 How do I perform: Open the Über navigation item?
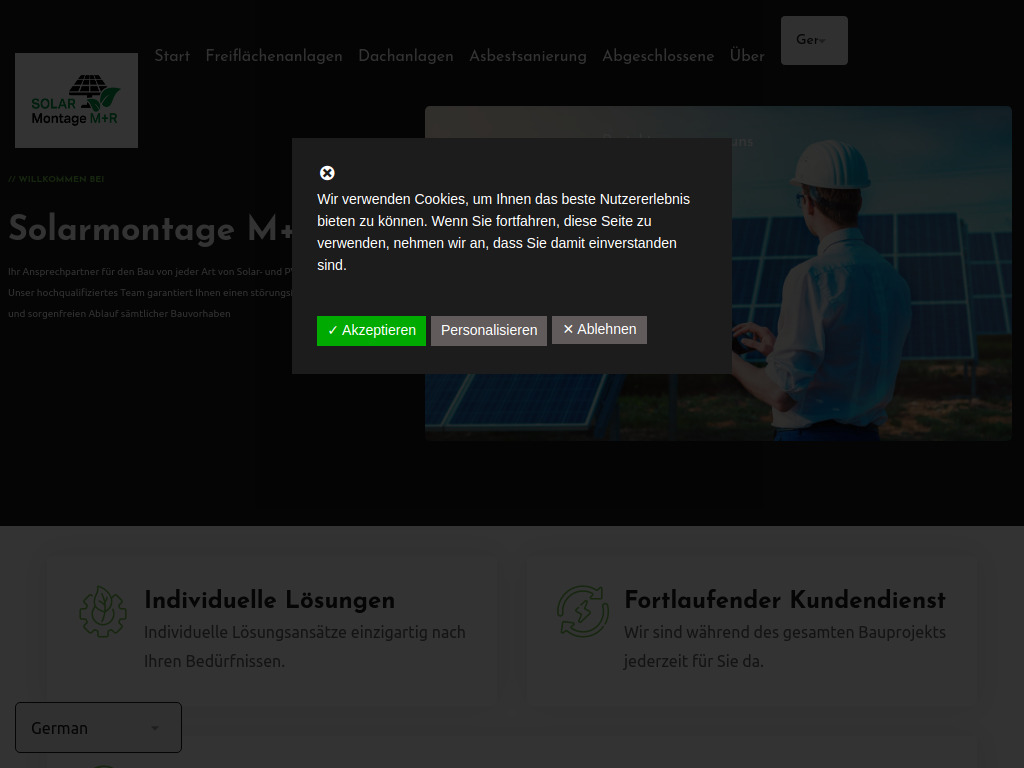point(746,57)
